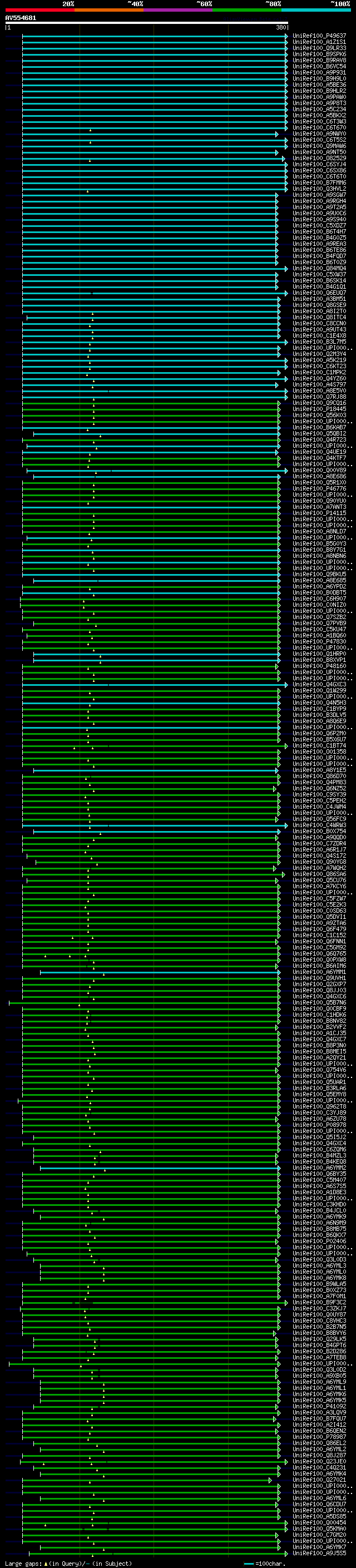Select the label UniRef100_B9HLR2
Screen dimensions: 356x1568
pyautogui.click(x=319, y=91)
